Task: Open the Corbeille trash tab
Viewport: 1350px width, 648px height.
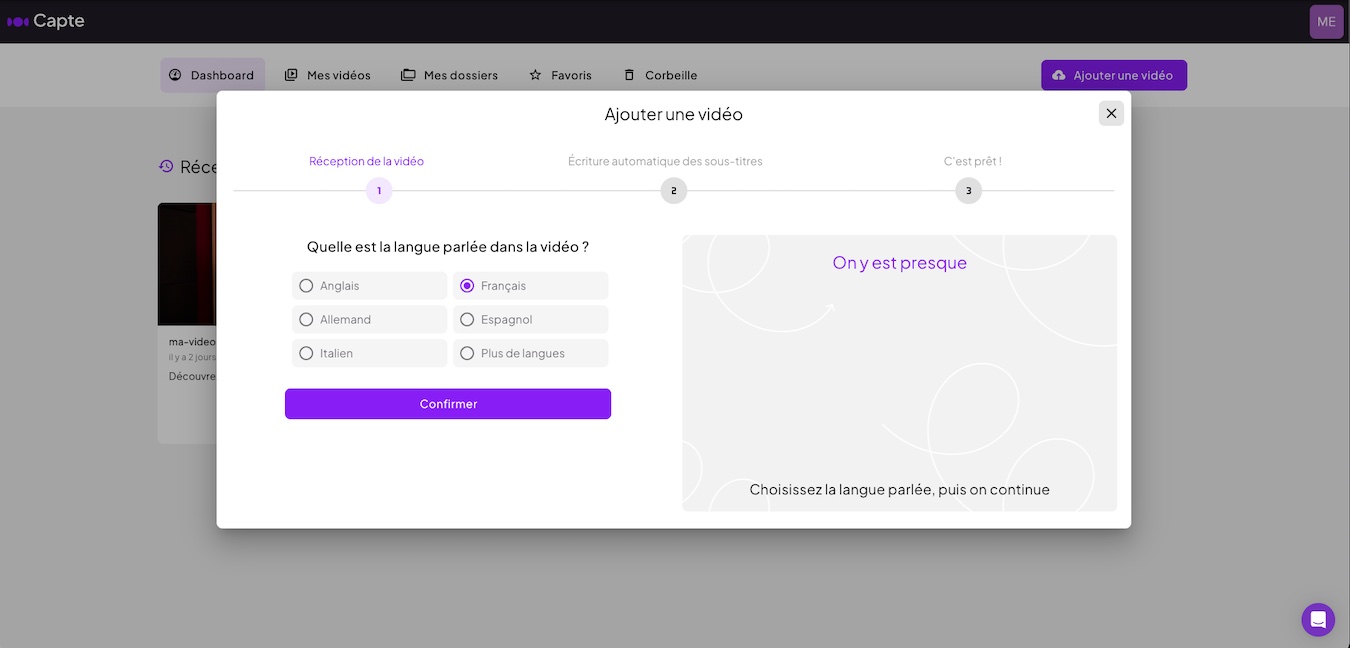Action: pyautogui.click(x=660, y=75)
